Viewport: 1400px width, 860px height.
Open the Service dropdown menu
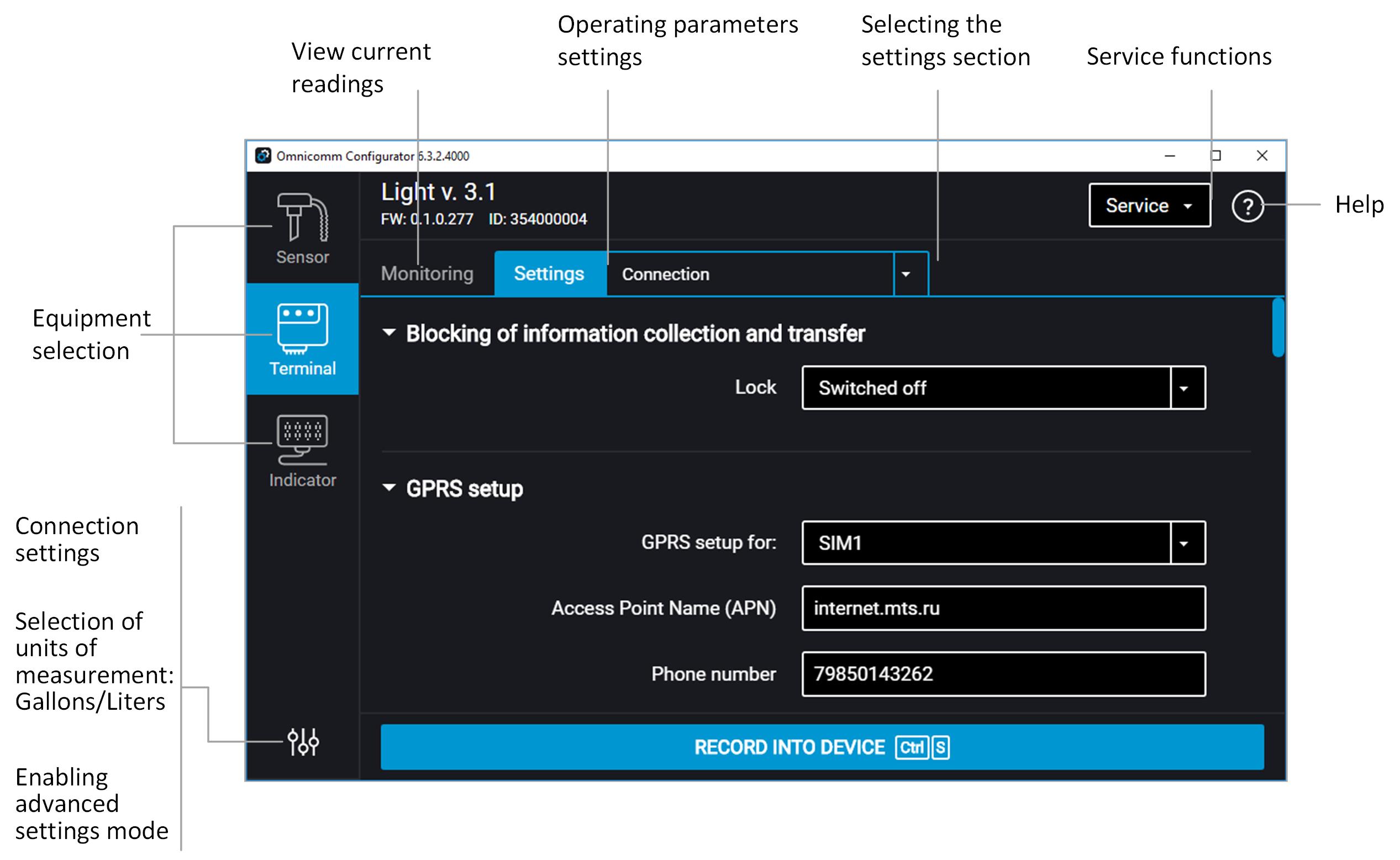pyautogui.click(x=1149, y=205)
